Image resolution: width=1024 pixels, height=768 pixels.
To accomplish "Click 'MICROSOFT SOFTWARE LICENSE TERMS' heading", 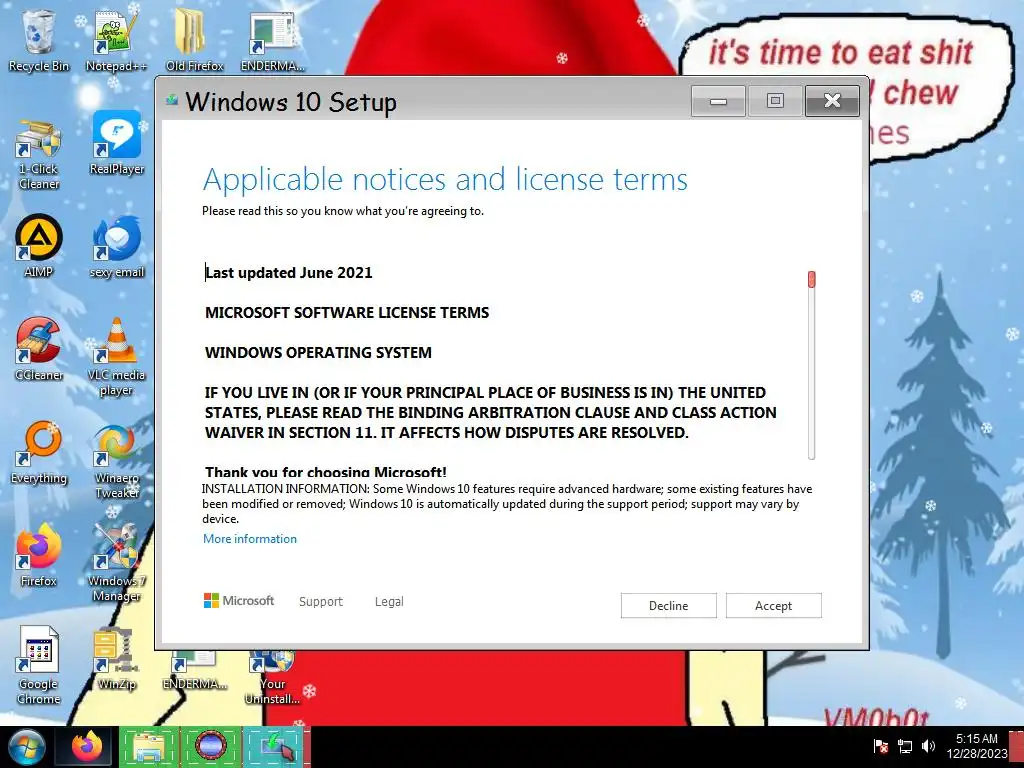I will (x=347, y=312).
